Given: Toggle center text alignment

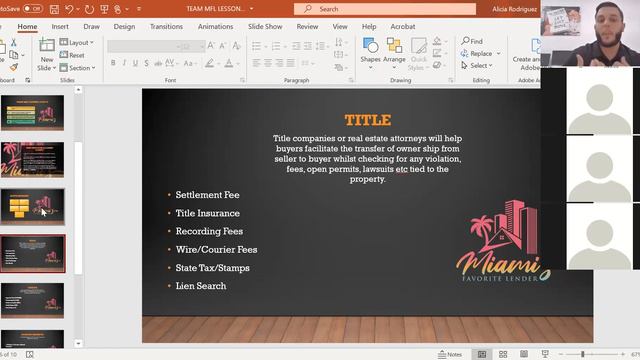Looking at the screenshot, I should click(x=268, y=63).
